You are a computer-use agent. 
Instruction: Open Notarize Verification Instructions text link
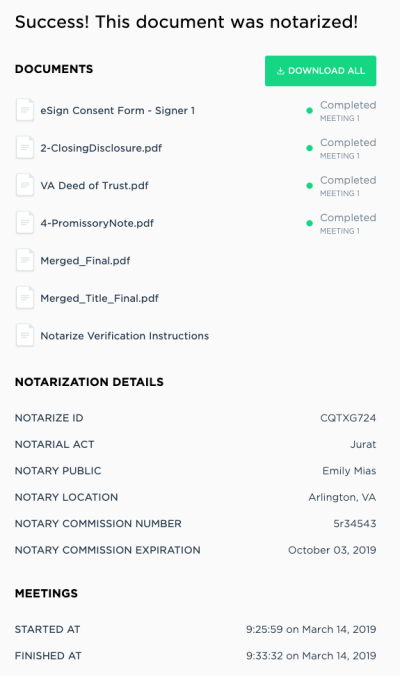pyautogui.click(x=125, y=336)
